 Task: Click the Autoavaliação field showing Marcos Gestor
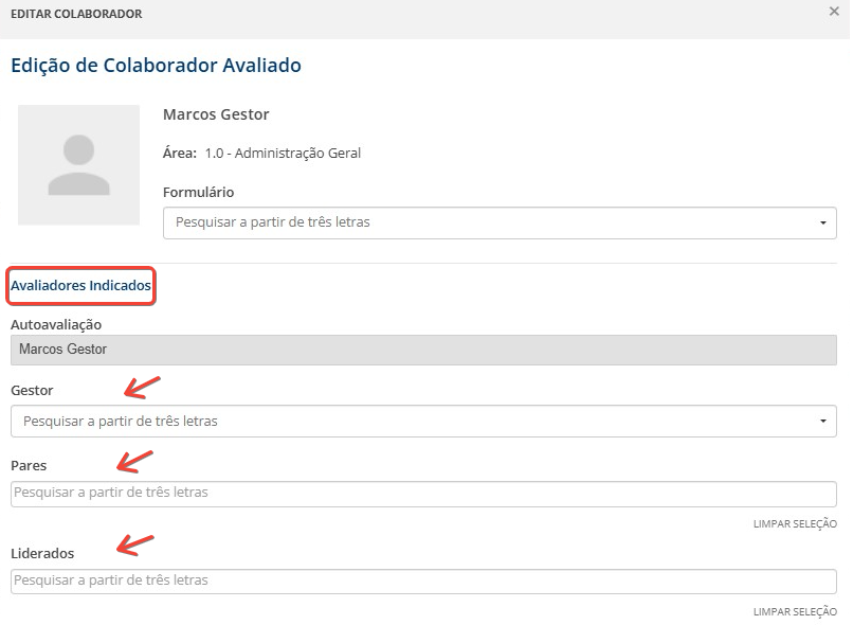pos(423,349)
